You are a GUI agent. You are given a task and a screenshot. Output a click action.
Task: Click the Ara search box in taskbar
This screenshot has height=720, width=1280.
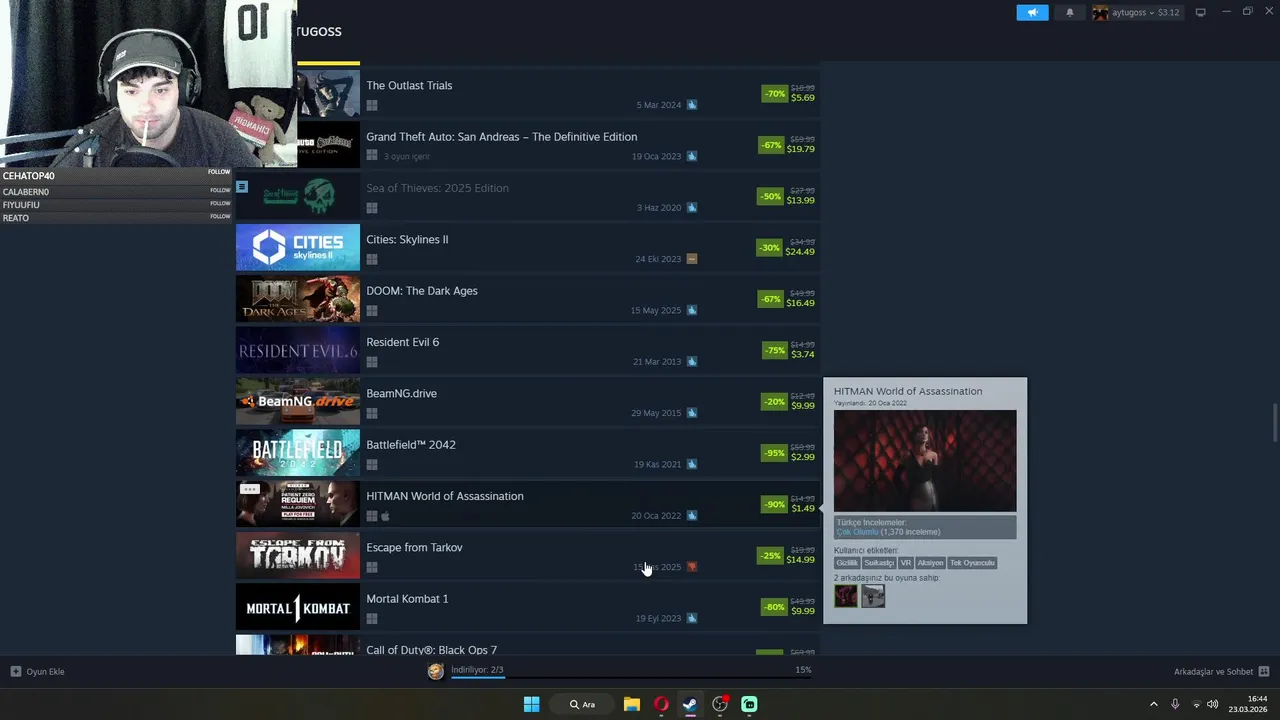pyautogui.click(x=583, y=704)
